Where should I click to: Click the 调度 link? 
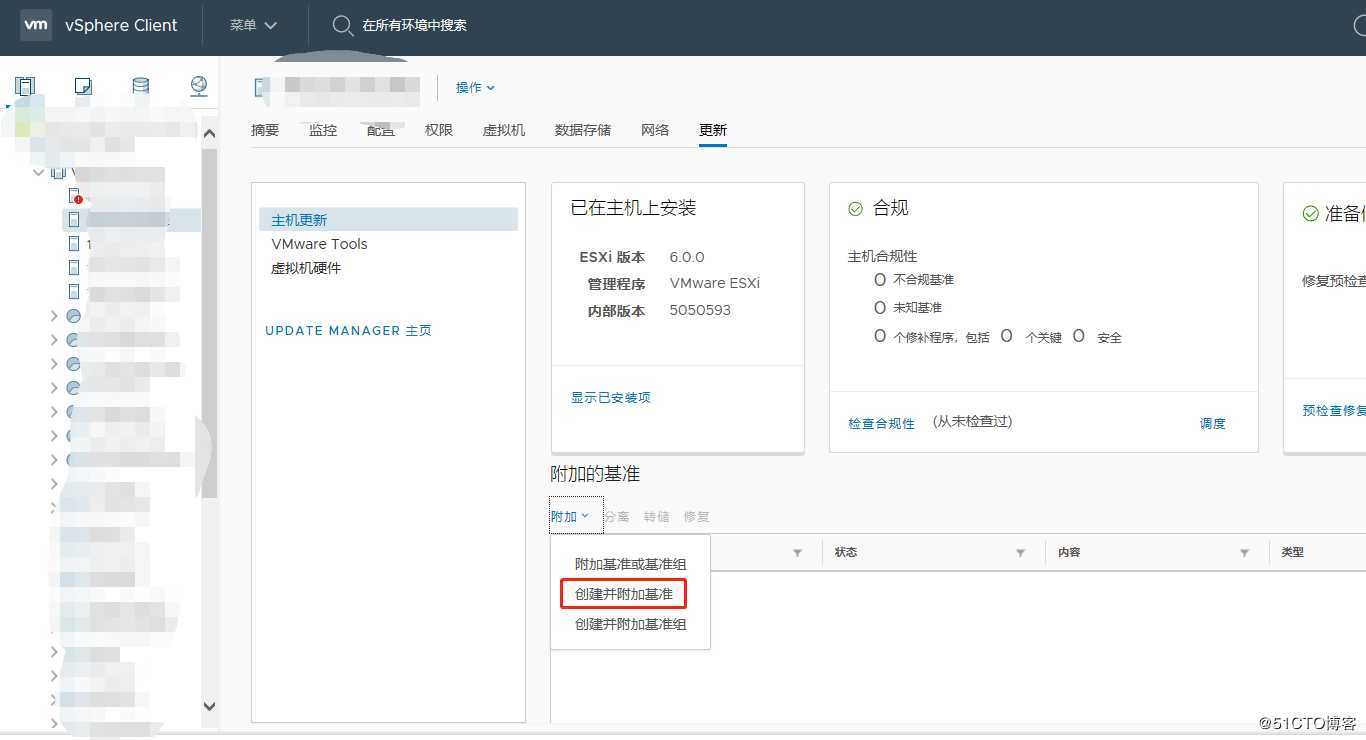[x=1213, y=424]
